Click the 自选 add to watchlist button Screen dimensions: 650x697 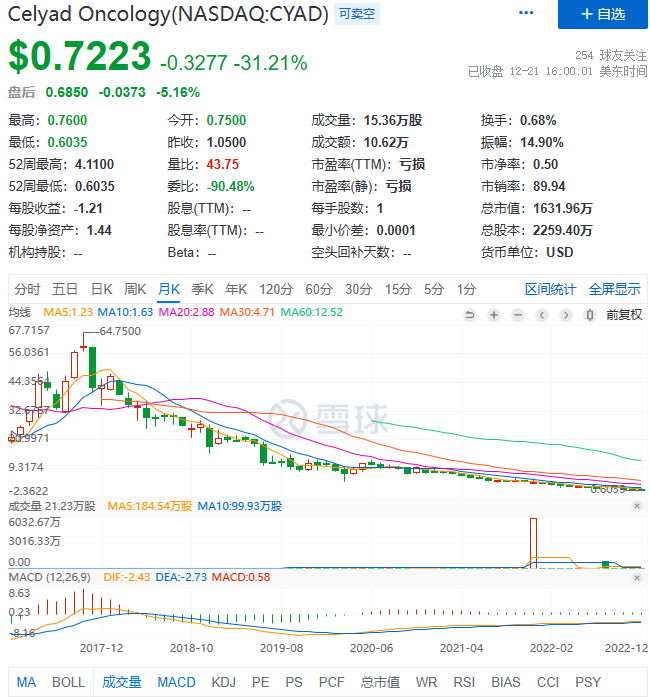click(x=602, y=14)
